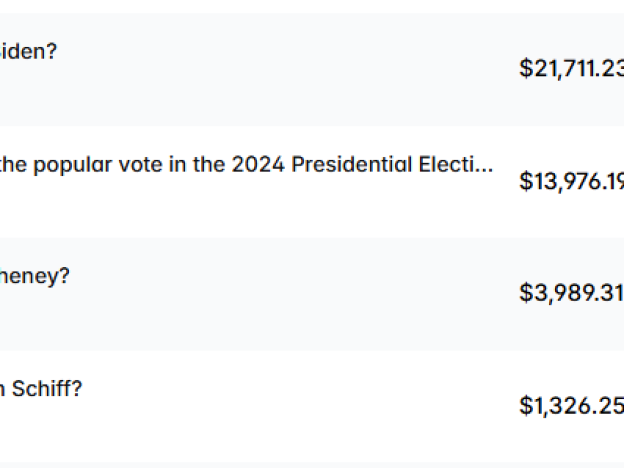Click the $13,976.19 amount
This screenshot has height=468, width=624.
tap(571, 181)
